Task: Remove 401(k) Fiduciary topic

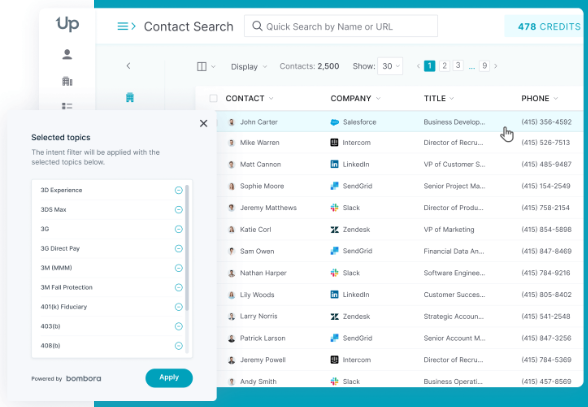Action: [x=178, y=307]
